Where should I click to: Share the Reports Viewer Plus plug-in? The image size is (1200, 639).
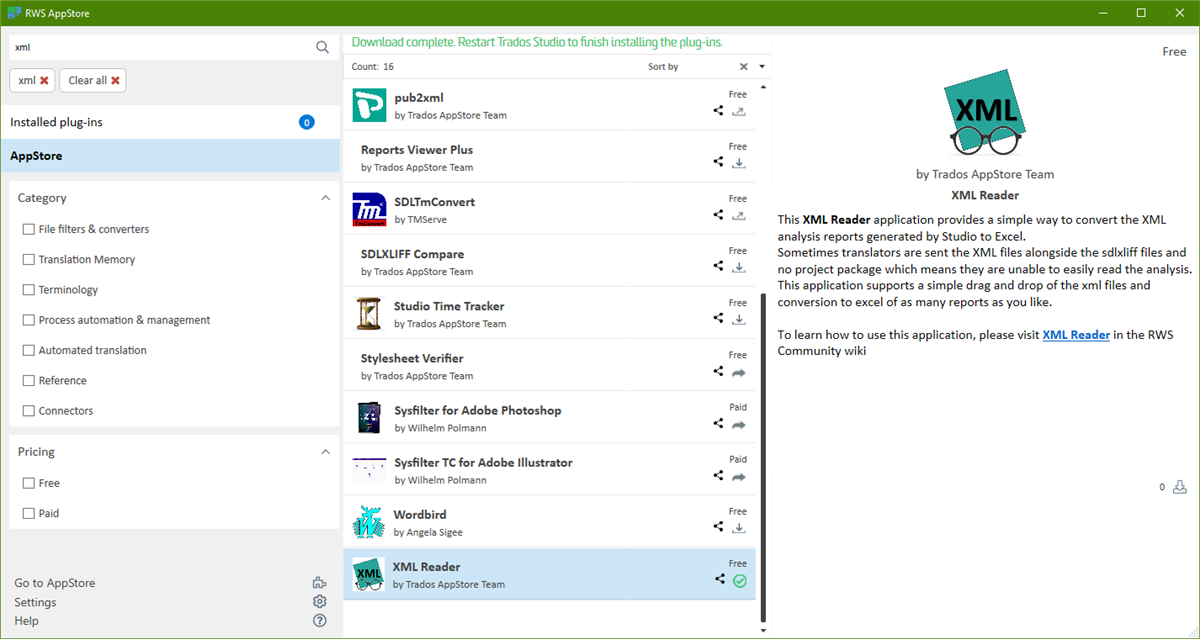pyautogui.click(x=718, y=163)
